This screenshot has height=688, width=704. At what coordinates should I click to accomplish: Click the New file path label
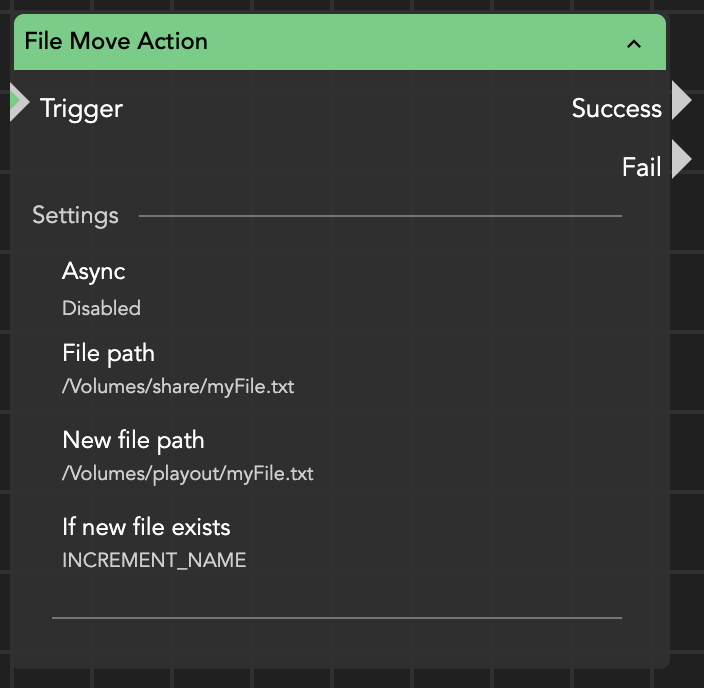point(133,440)
